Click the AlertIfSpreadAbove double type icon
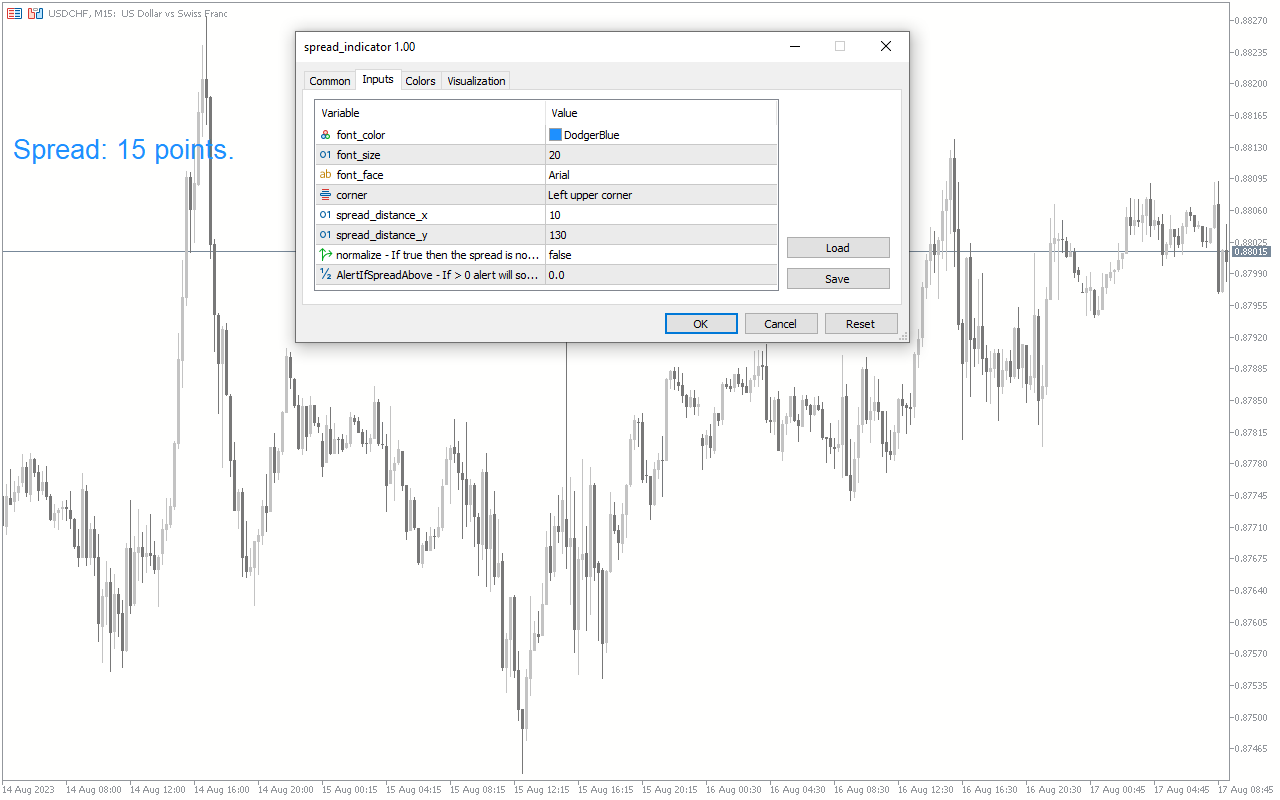The image size is (1280, 800). 325,275
